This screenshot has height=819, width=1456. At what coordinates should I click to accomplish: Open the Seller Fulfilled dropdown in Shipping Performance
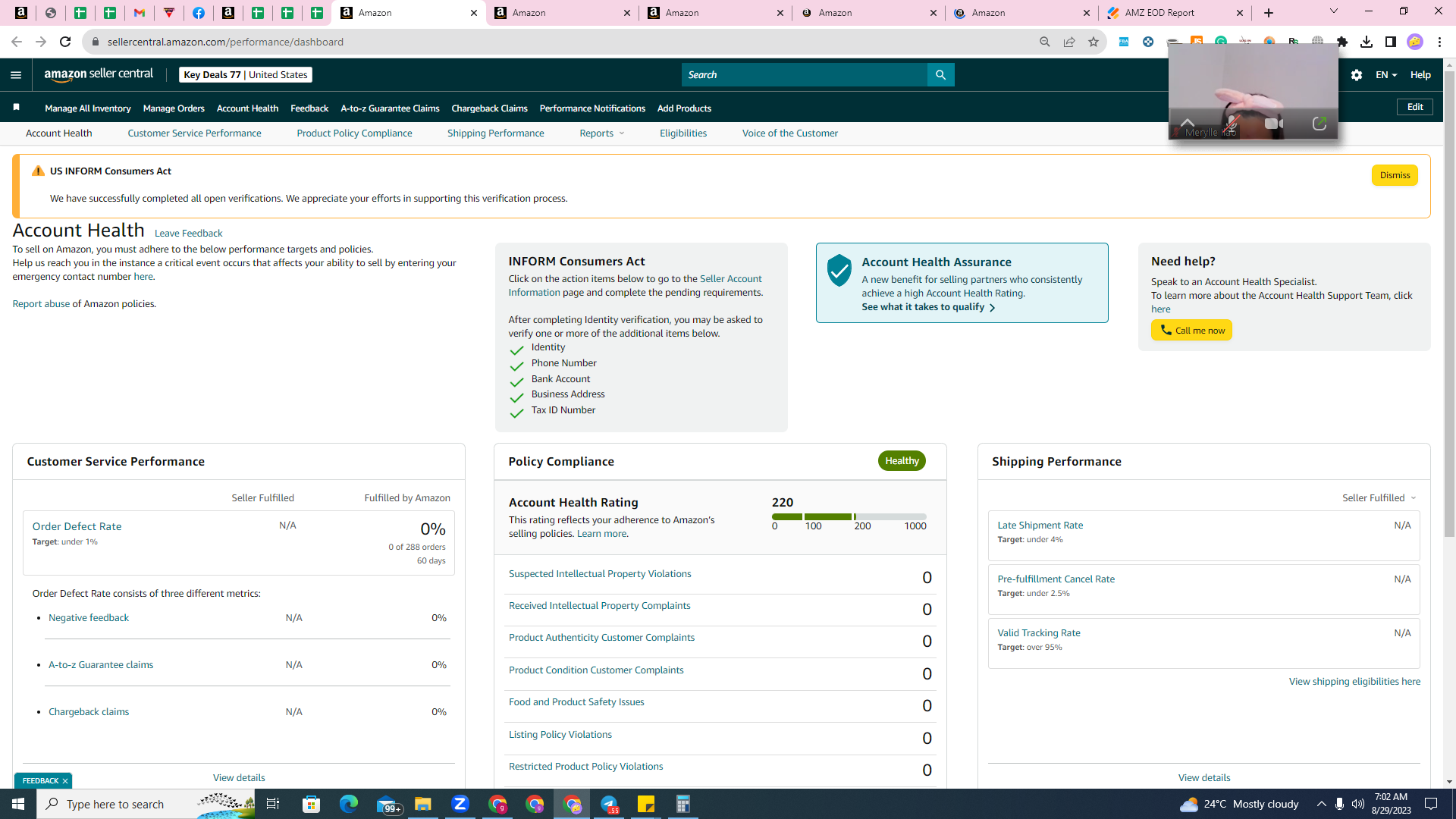1379,498
